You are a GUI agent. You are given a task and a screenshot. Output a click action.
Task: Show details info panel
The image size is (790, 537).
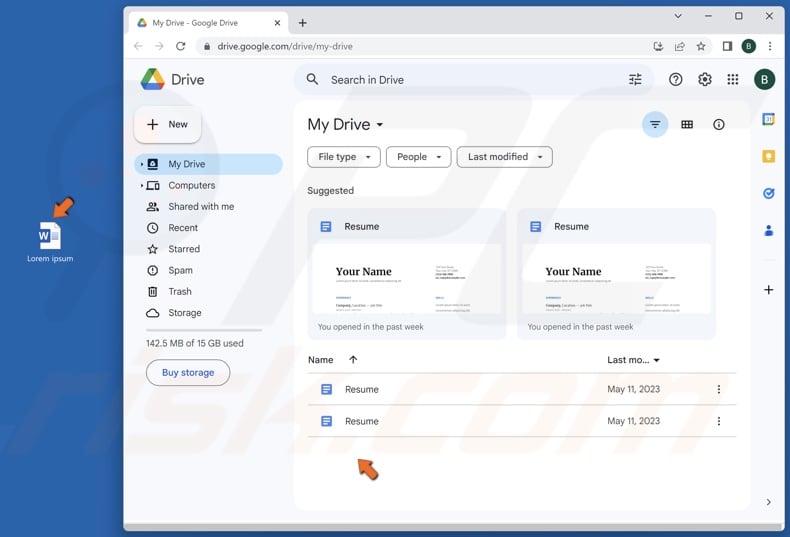pyautogui.click(x=718, y=124)
